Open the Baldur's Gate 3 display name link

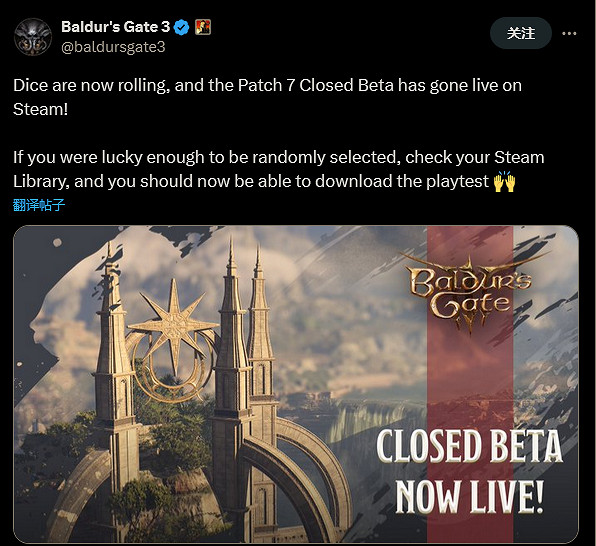tap(116, 27)
